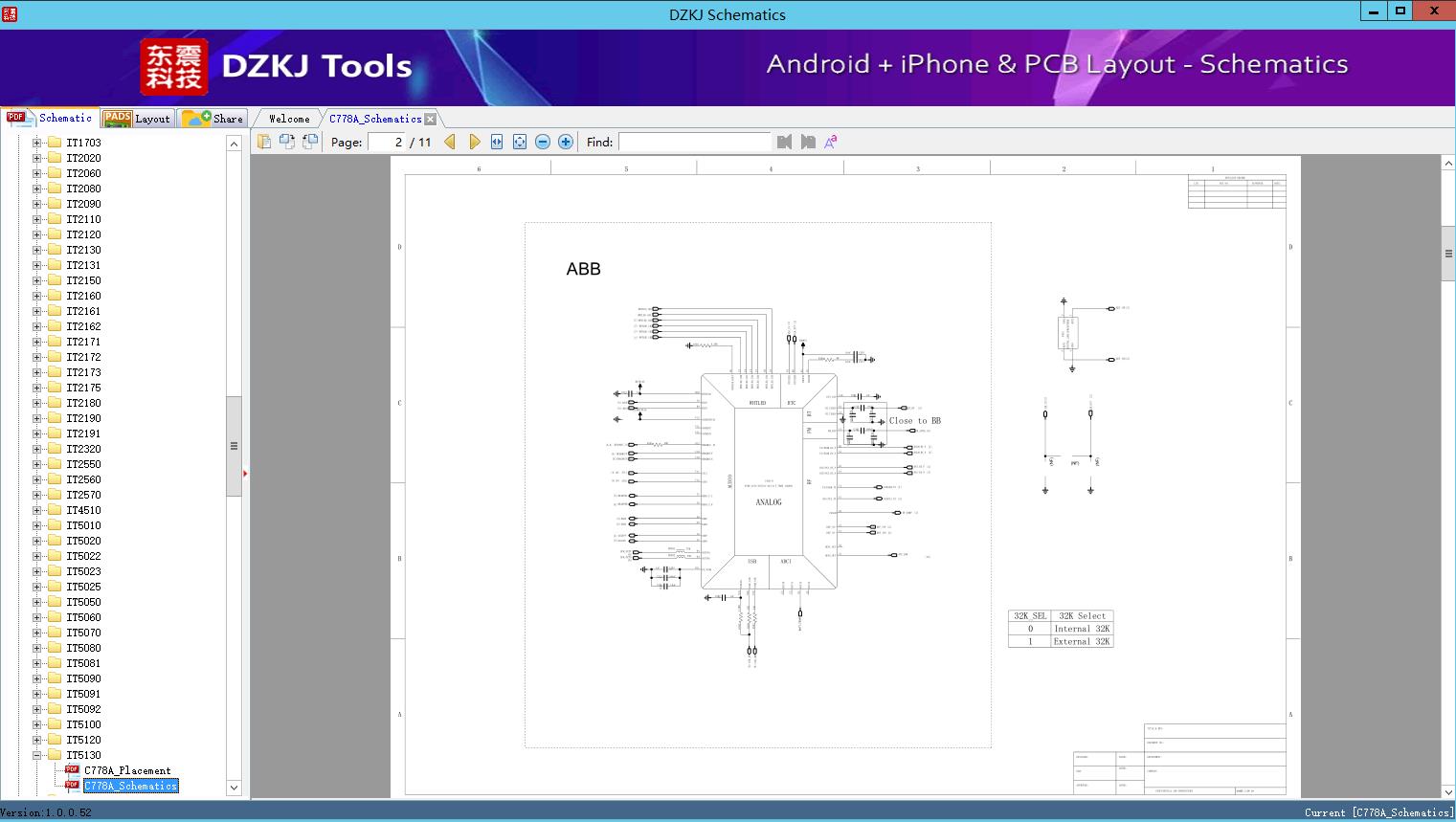Viewport: 1456px width, 822px height.
Task: Expand the IT2020 folder
Action: [36, 158]
